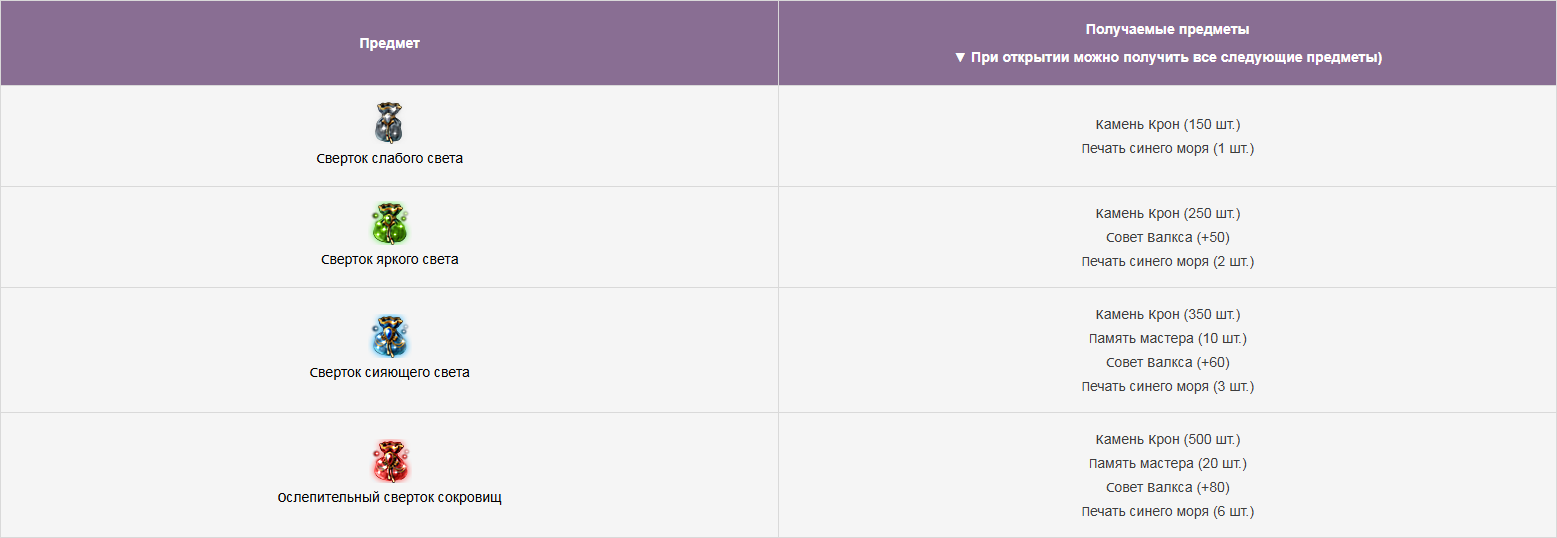The height and width of the screenshot is (538, 1557).
Task: Select the Сверток слабого света label
Action: pyautogui.click(x=390, y=158)
